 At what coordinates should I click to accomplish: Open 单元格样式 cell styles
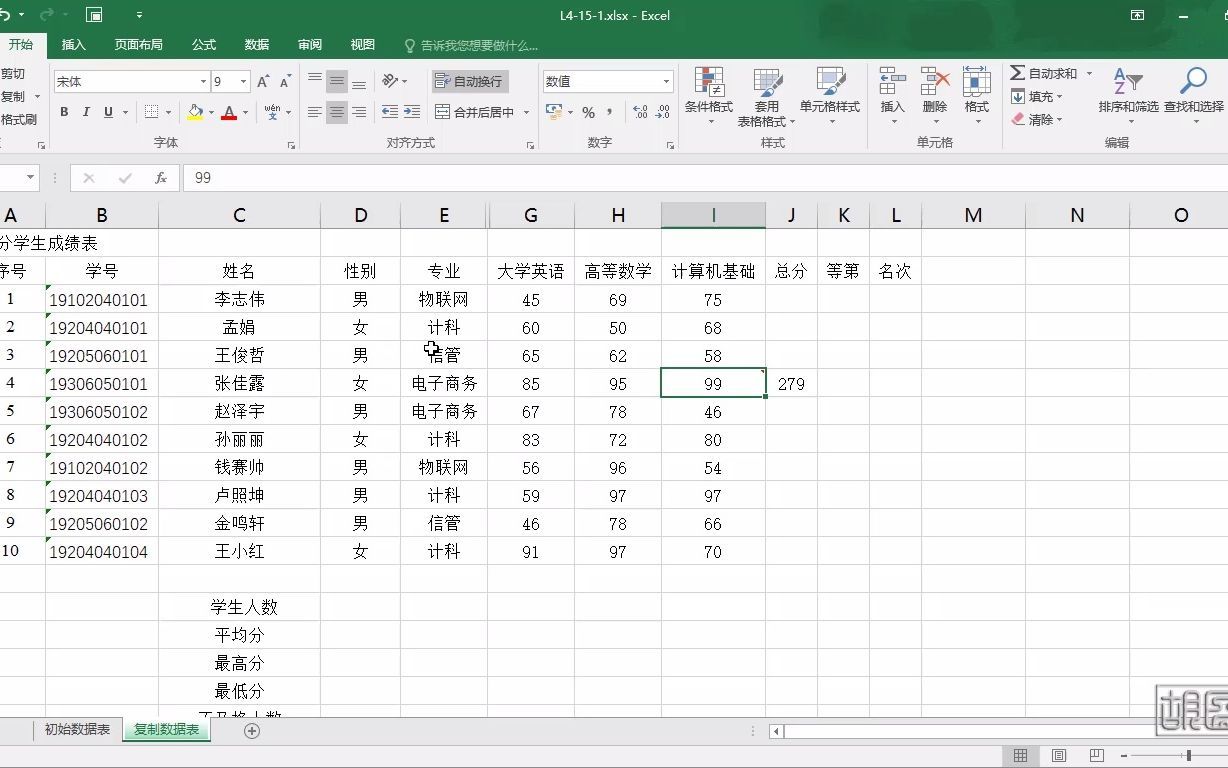(830, 97)
